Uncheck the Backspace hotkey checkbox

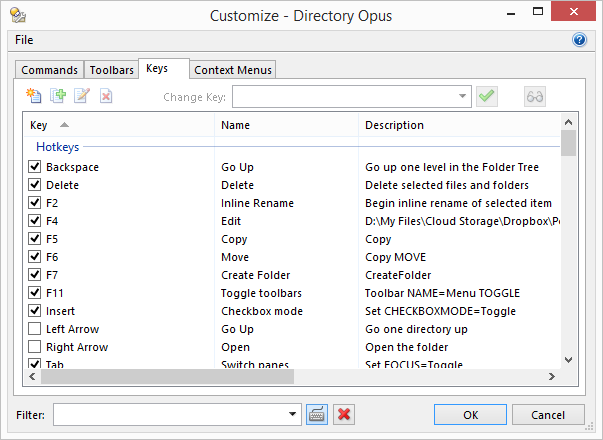tap(35, 167)
